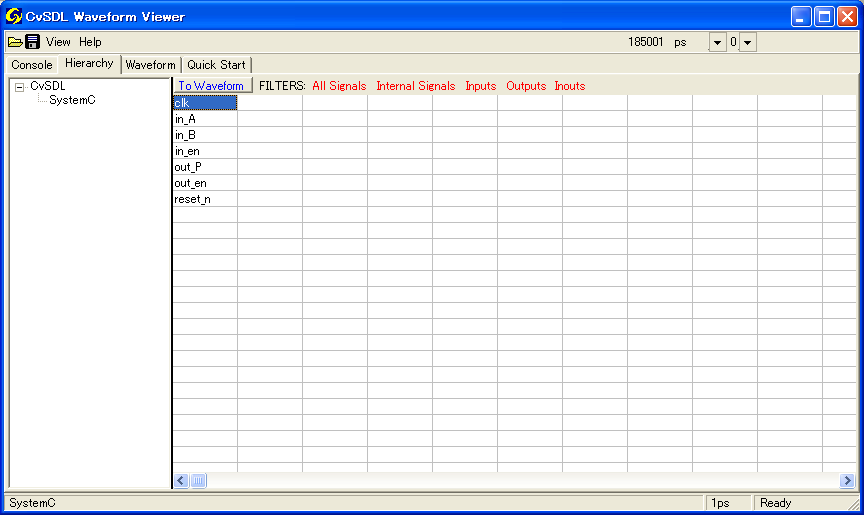Switch to the Console tab
Viewport: 864px width, 515px height.
tap(32, 65)
